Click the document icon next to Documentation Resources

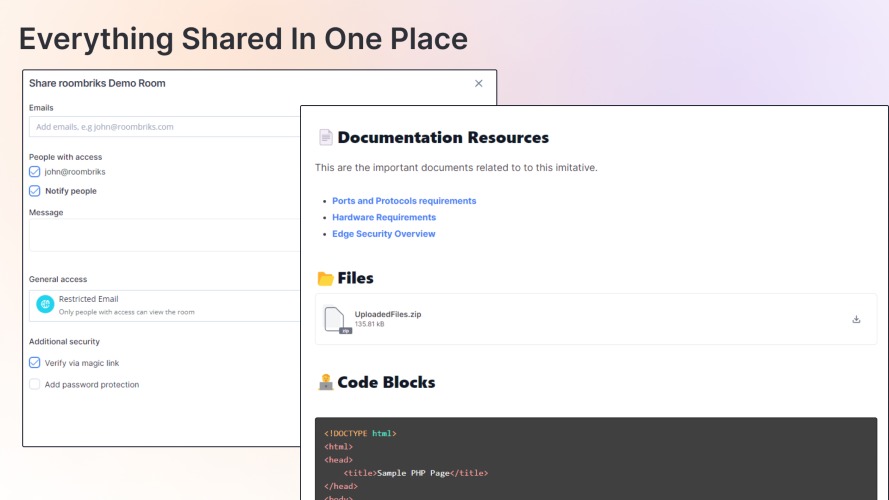[325, 137]
